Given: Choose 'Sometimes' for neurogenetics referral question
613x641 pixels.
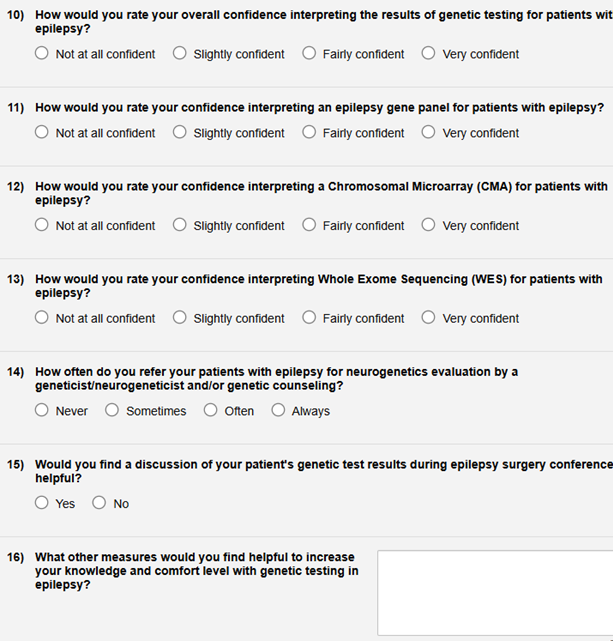Looking at the screenshot, I should coord(112,410).
